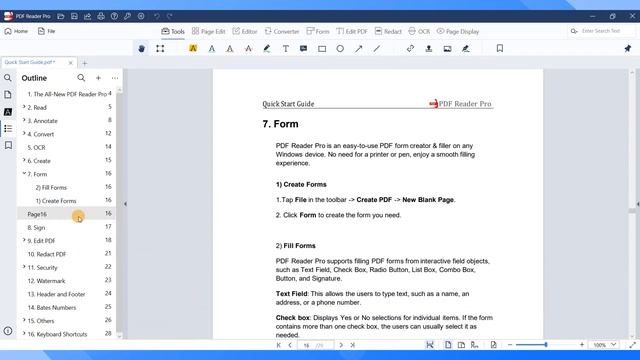
Task: Expand the 2. Read outline item
Action: click(x=24, y=107)
